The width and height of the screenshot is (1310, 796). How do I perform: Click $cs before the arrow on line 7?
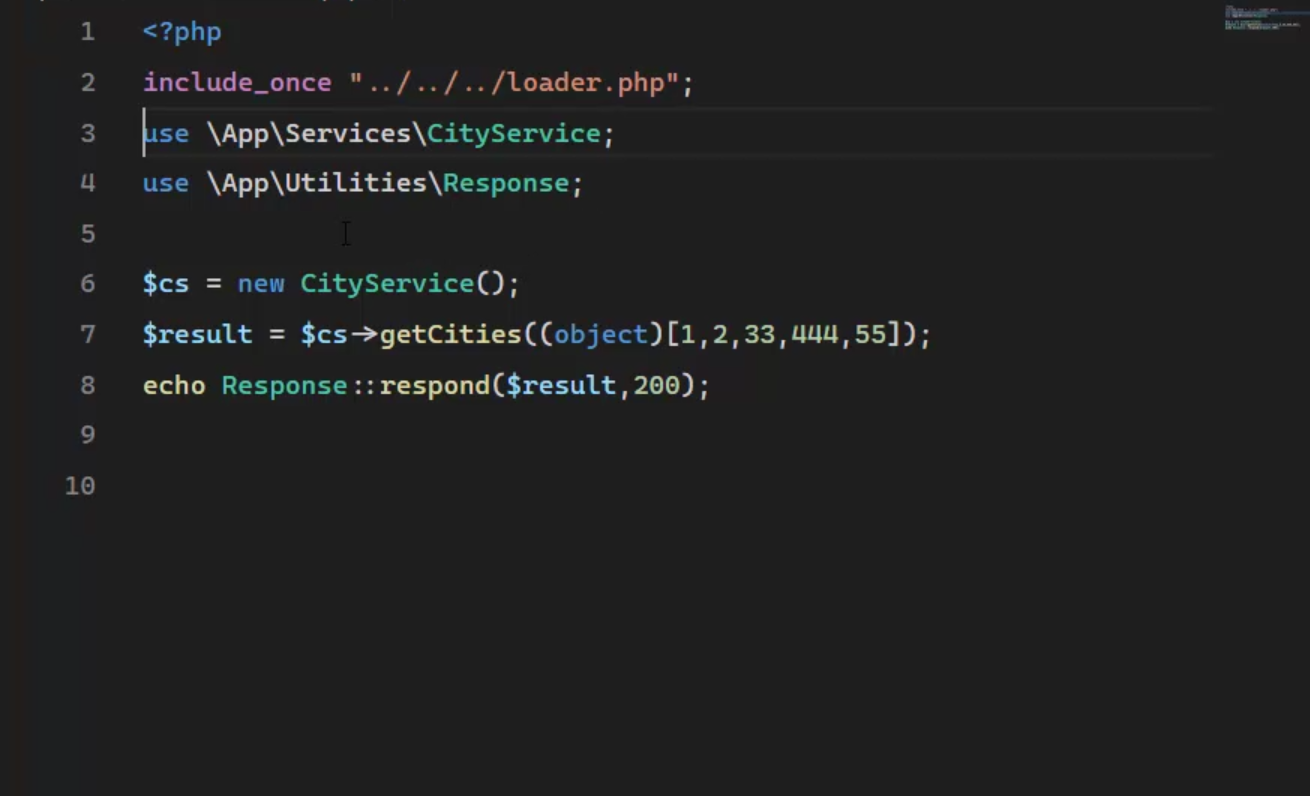pyautogui.click(x=324, y=334)
